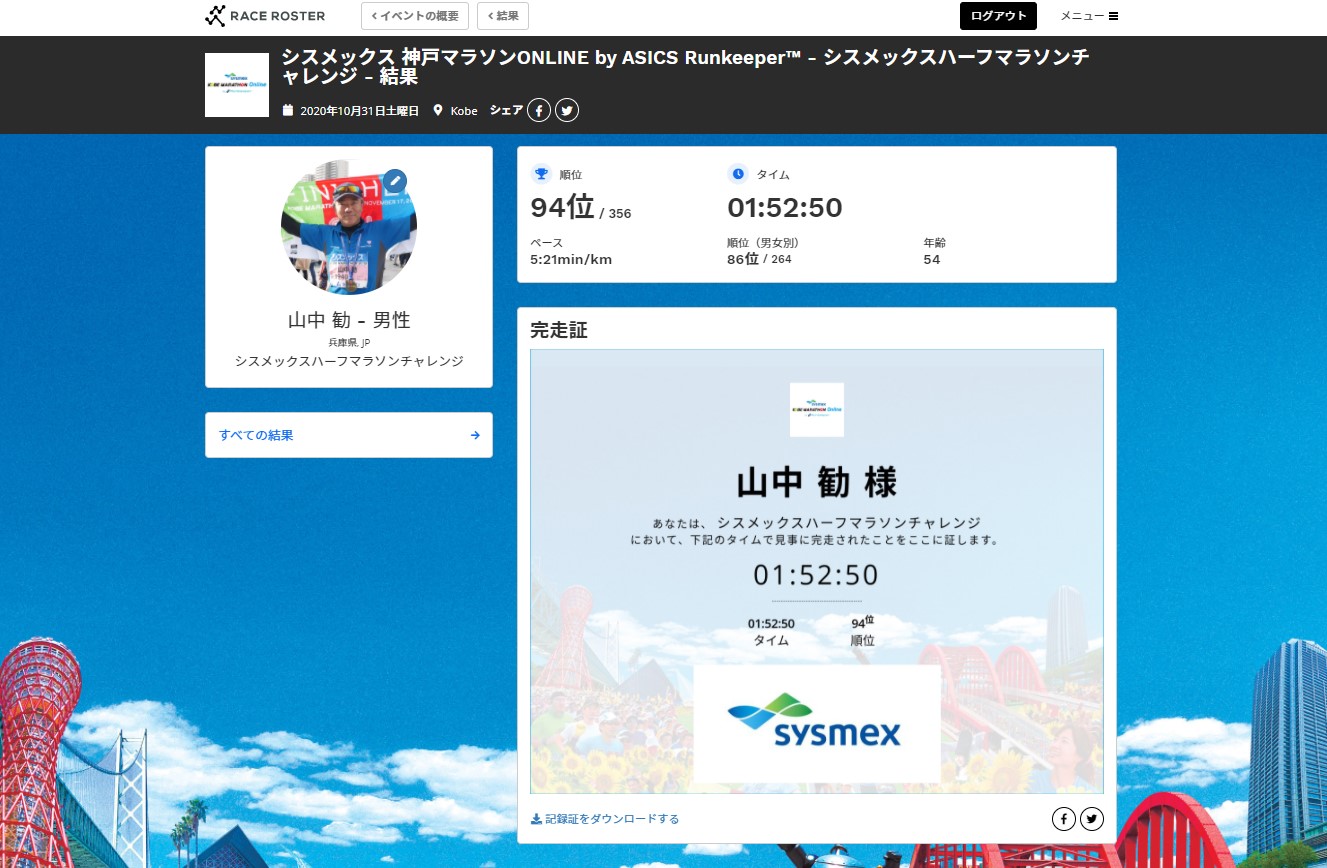Click シスメックスハーフマラソンチャレンジ under profile name
1327x868 pixels.
tap(349, 361)
